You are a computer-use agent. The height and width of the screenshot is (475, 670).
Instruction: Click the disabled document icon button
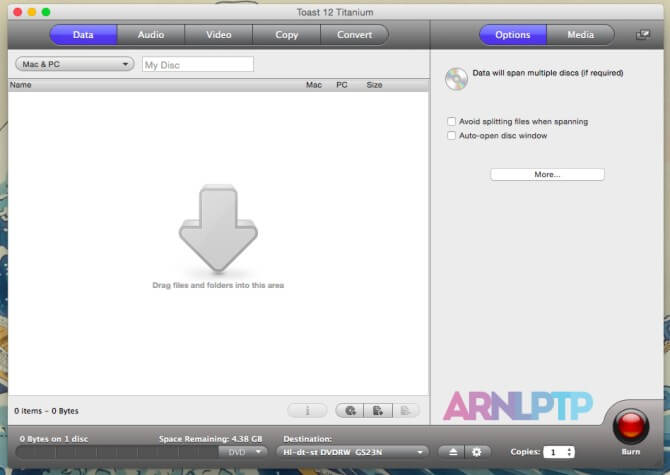coord(406,410)
